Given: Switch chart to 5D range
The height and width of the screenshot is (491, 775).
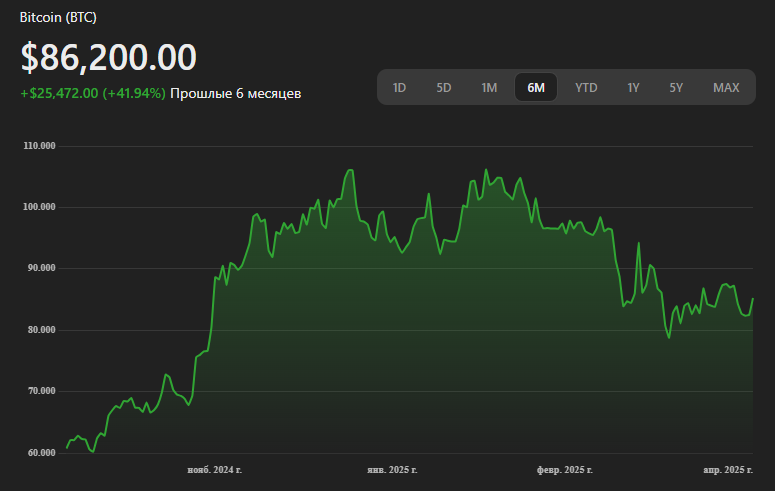Looking at the screenshot, I should click(x=443, y=88).
